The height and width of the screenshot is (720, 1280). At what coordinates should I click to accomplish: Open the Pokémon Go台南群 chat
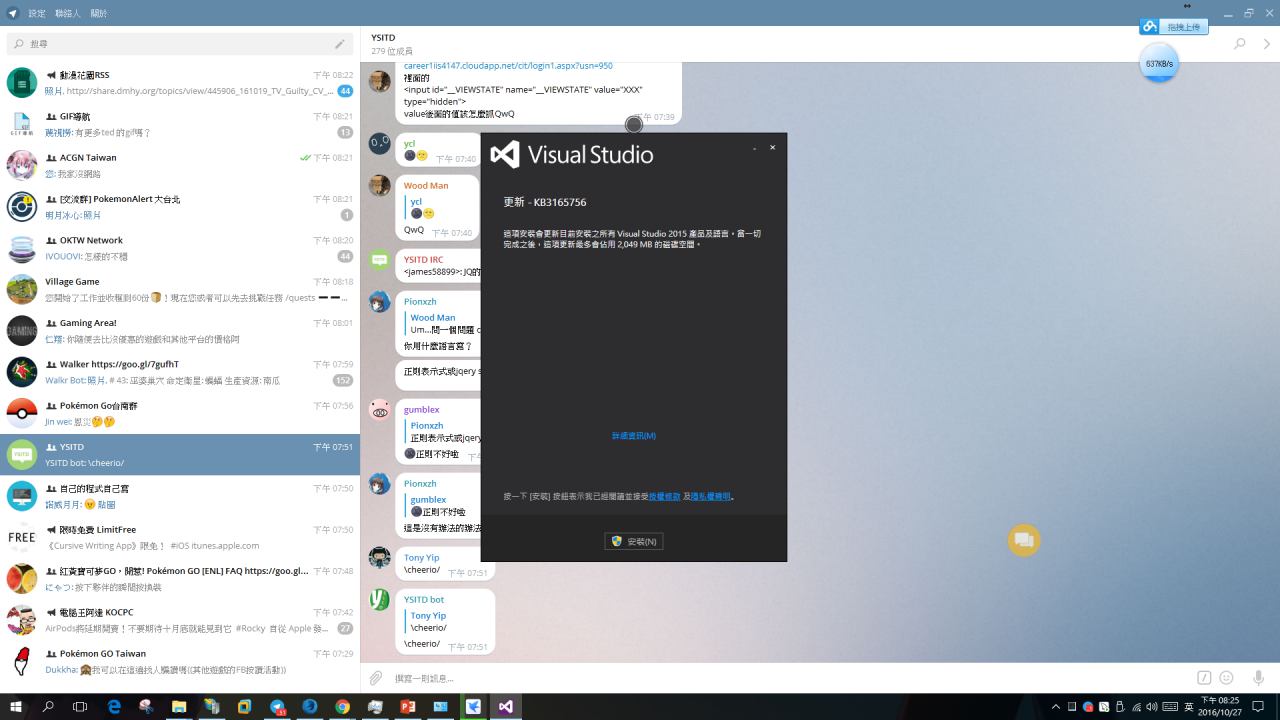180,413
